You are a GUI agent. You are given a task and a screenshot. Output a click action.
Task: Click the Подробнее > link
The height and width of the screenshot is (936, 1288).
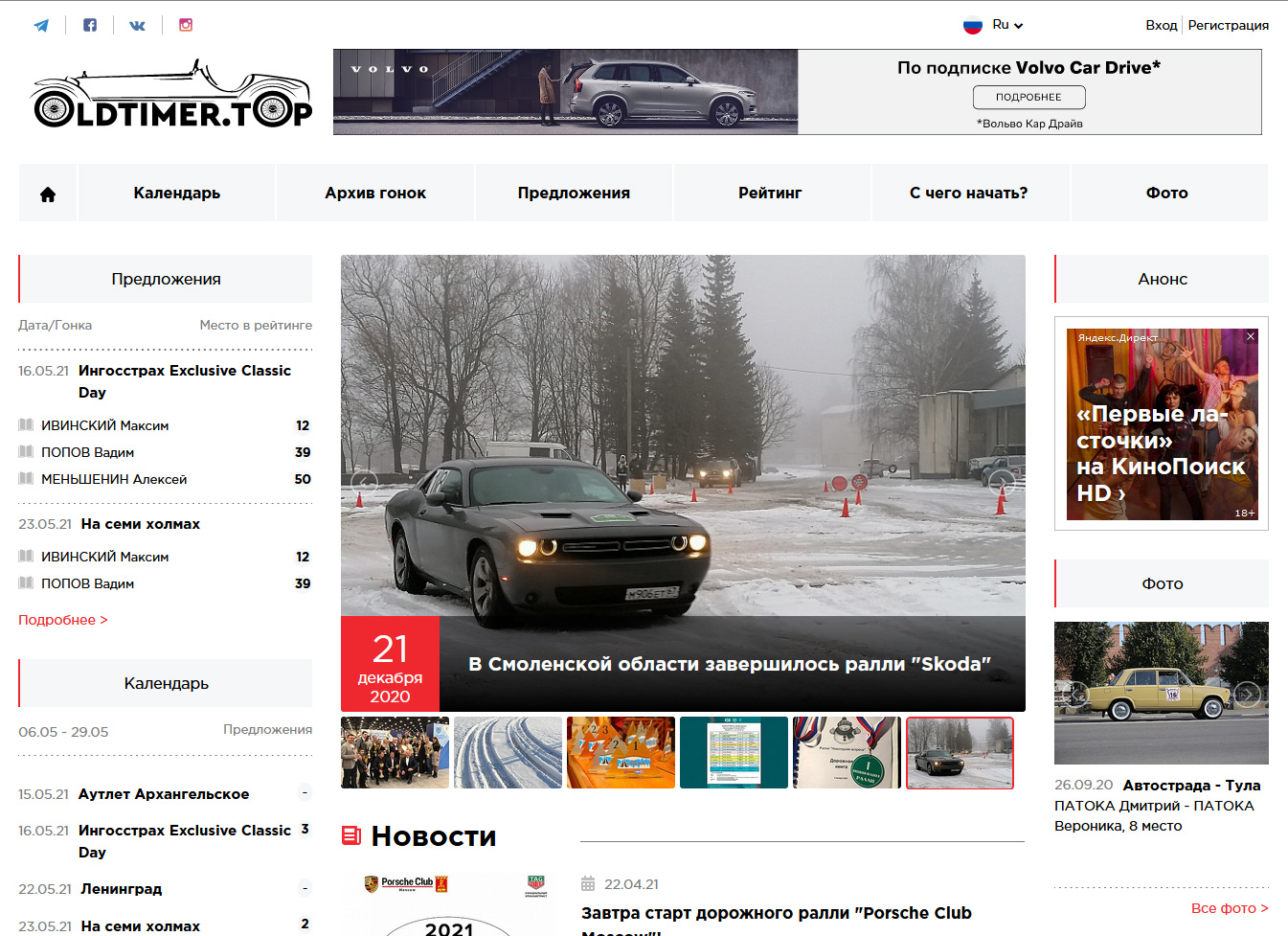point(63,620)
